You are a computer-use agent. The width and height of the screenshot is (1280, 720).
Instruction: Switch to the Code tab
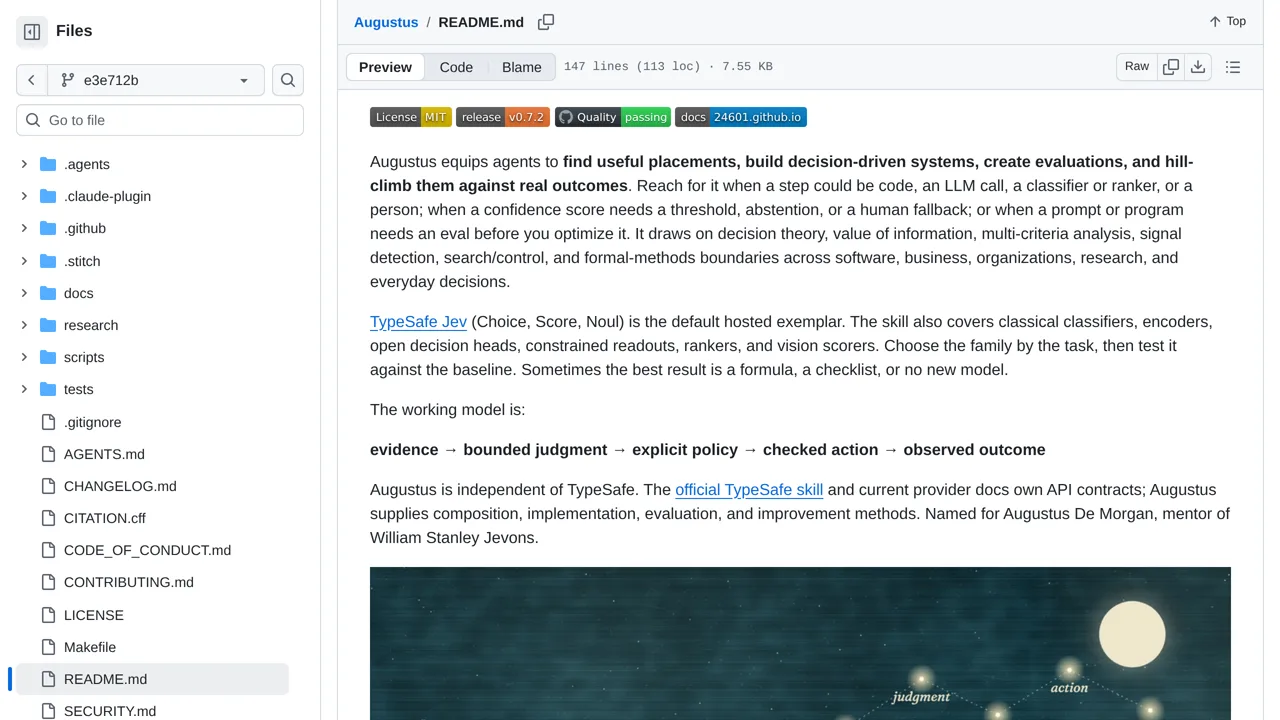click(x=456, y=67)
